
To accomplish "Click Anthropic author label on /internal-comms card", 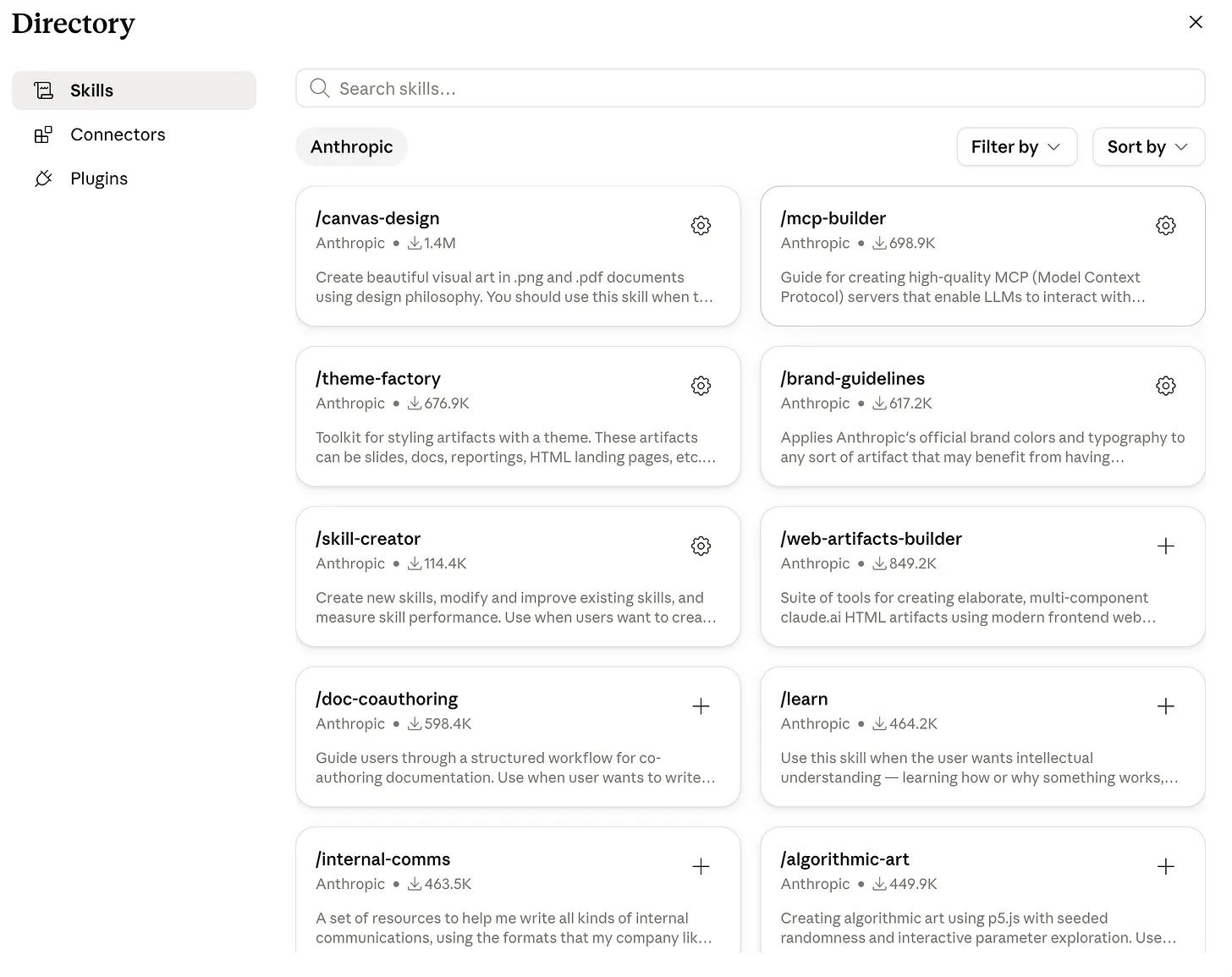I will 350,884.
